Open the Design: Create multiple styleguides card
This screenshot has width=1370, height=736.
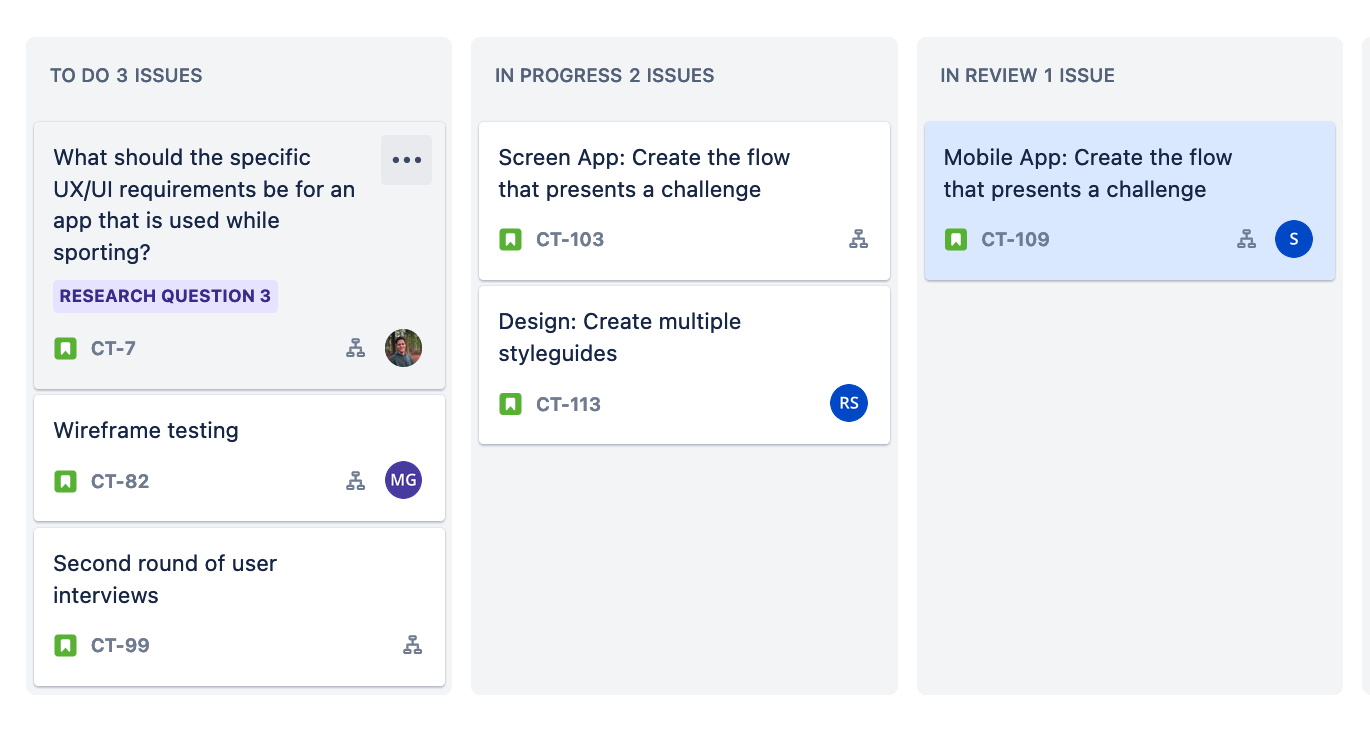click(684, 365)
